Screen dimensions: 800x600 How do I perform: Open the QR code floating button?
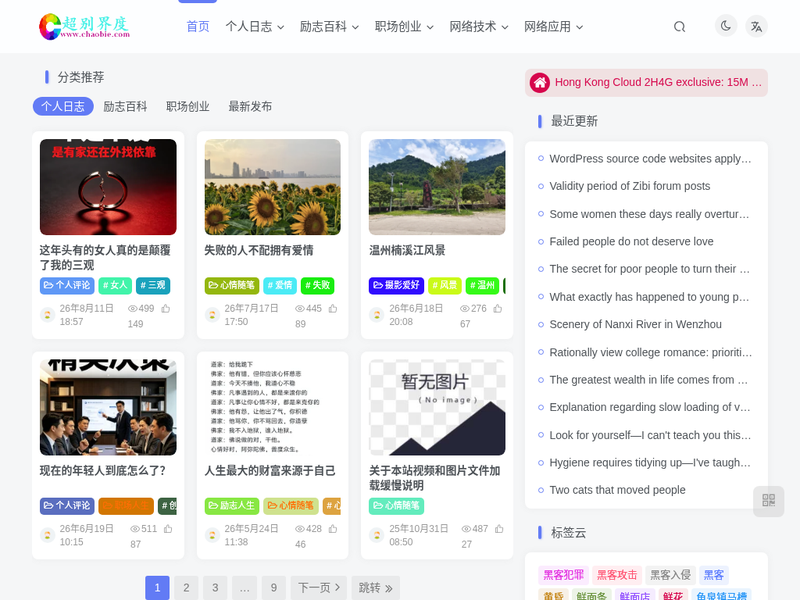tap(768, 501)
